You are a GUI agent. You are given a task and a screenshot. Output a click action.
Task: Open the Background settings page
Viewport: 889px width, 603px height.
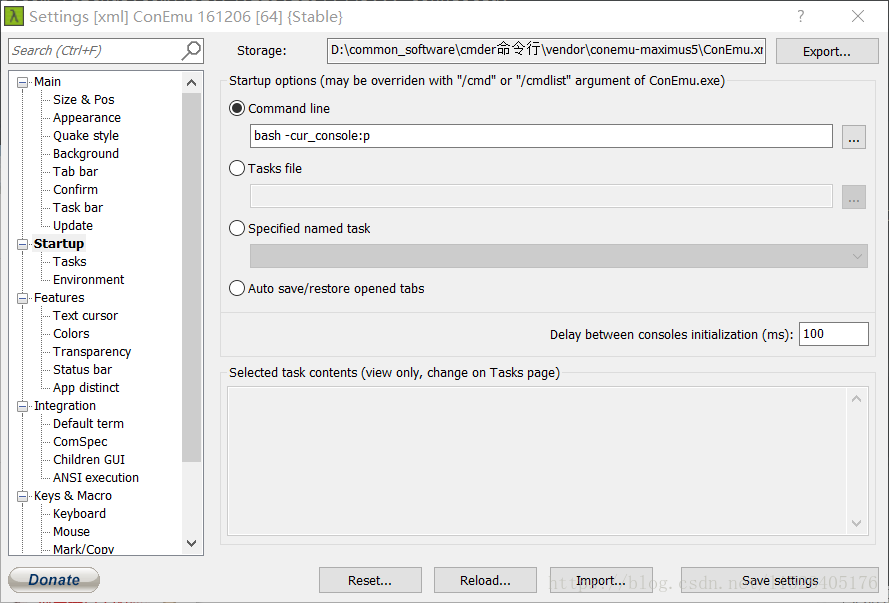point(86,154)
